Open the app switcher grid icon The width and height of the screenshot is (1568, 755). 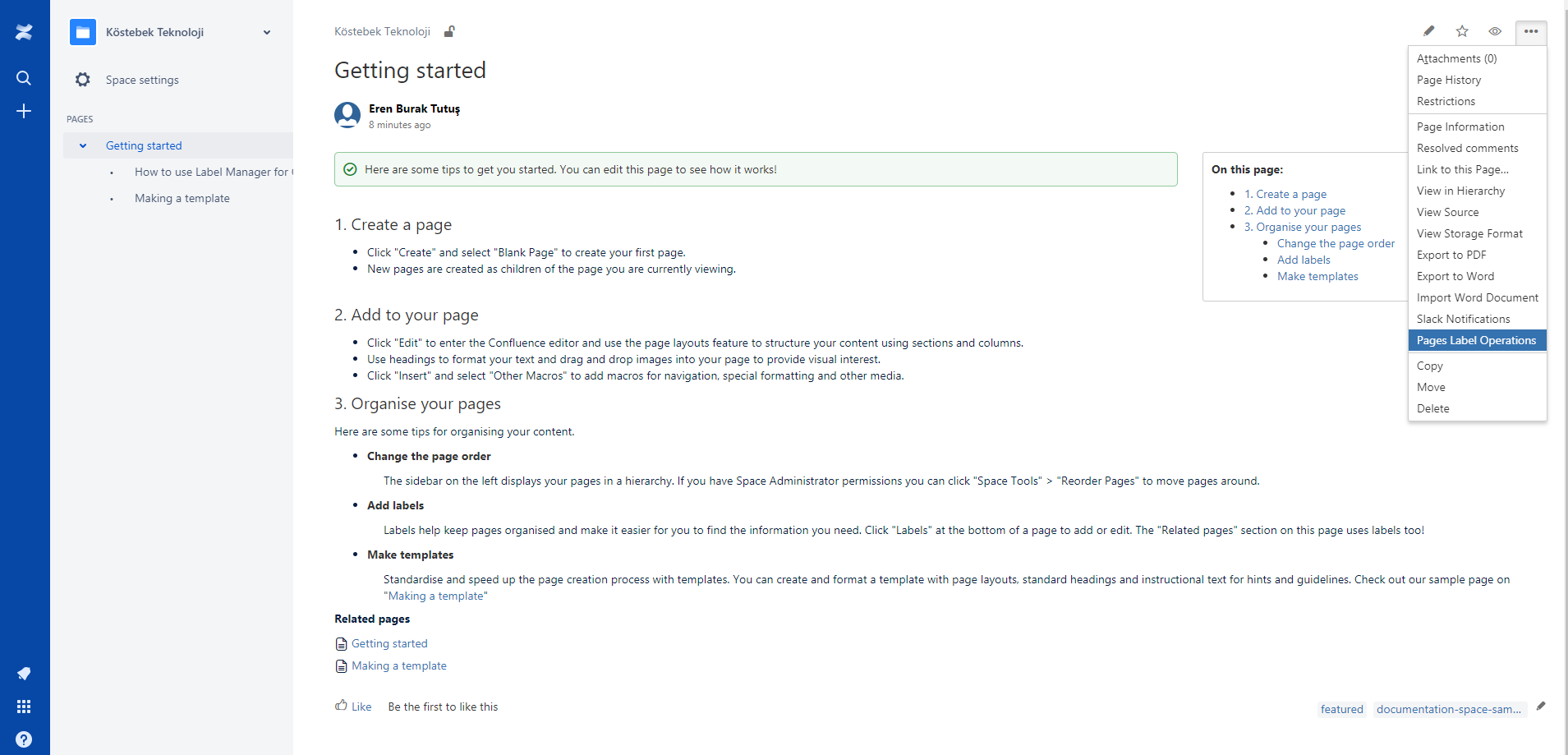pyautogui.click(x=24, y=707)
